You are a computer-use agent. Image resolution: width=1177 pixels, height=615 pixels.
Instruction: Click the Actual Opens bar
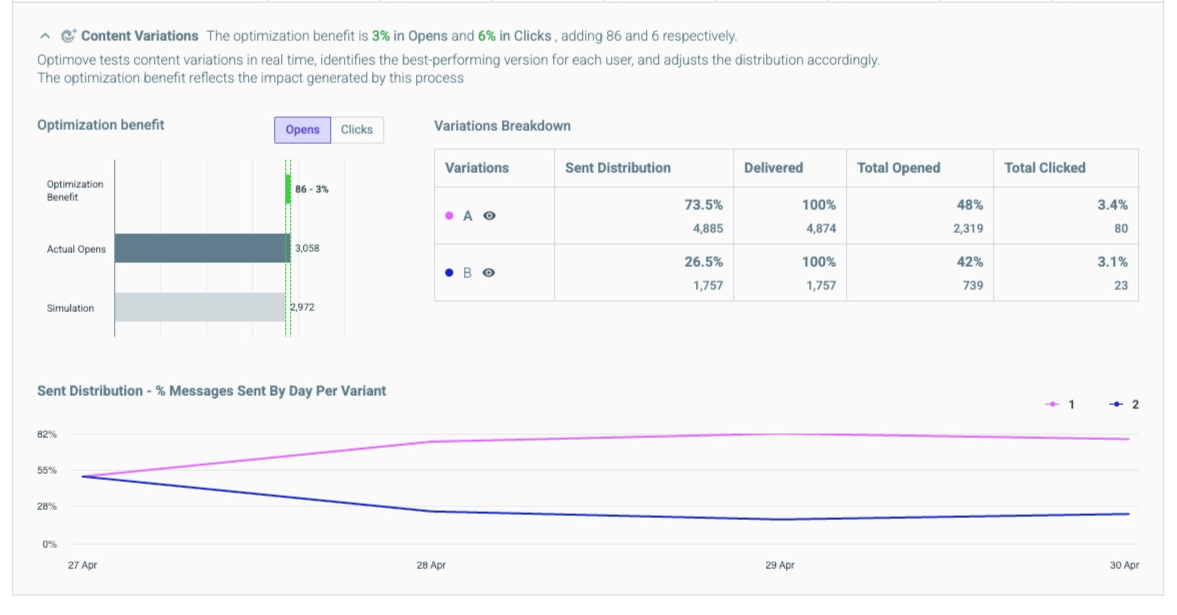(x=203, y=249)
